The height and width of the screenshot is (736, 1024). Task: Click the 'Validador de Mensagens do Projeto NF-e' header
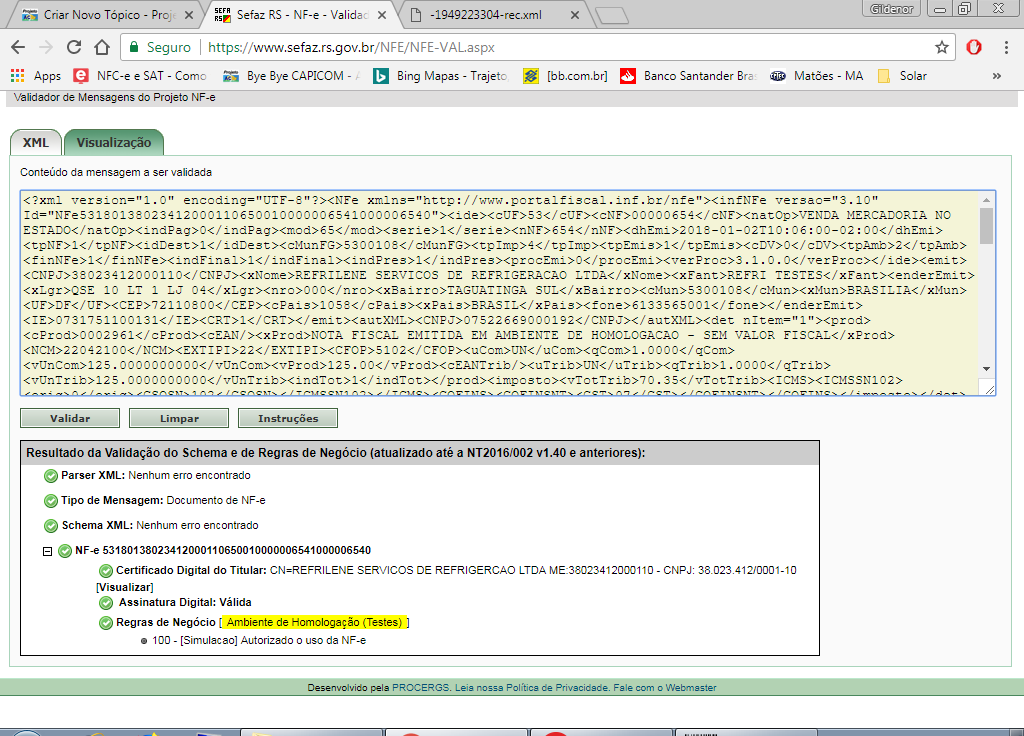click(114, 97)
